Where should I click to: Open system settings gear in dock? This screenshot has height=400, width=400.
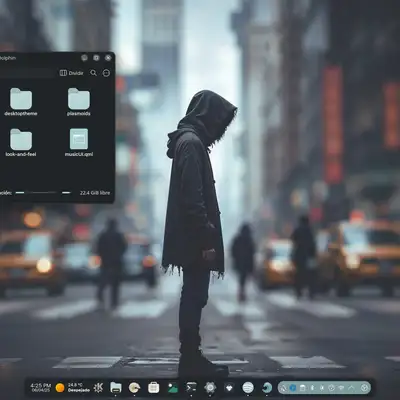(x=210, y=387)
